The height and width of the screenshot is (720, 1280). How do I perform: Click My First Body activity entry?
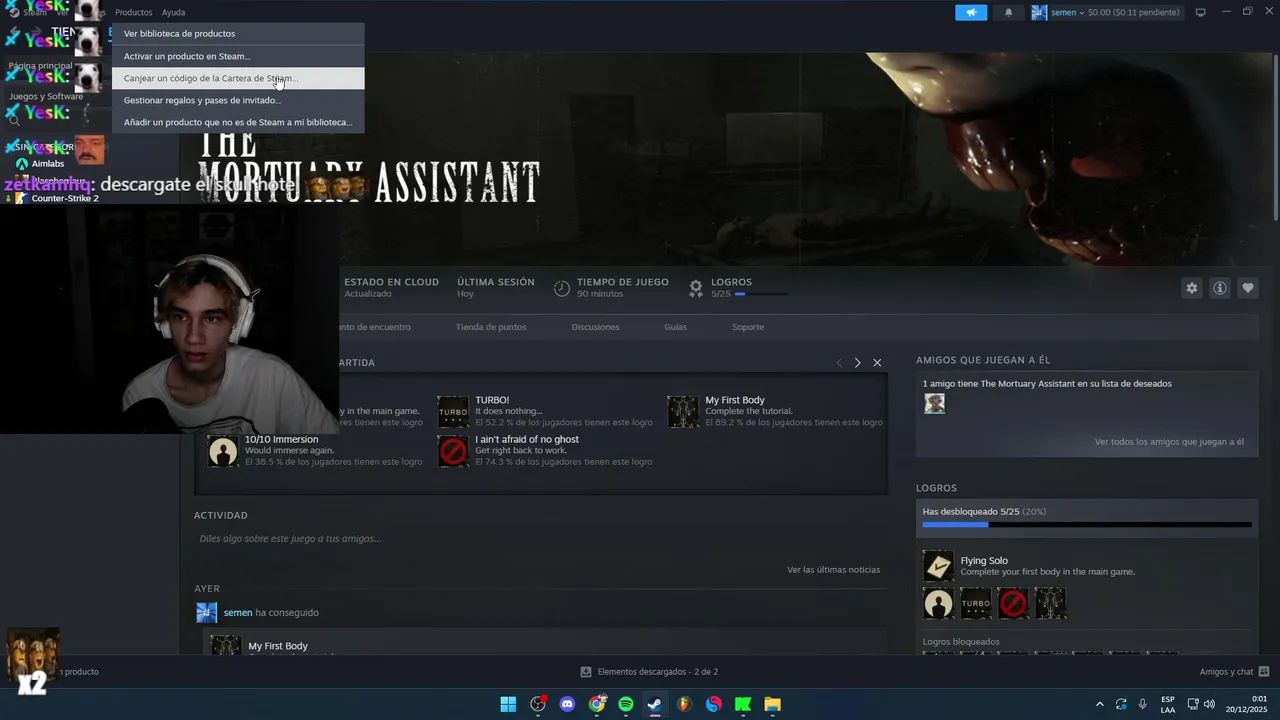[x=278, y=646]
